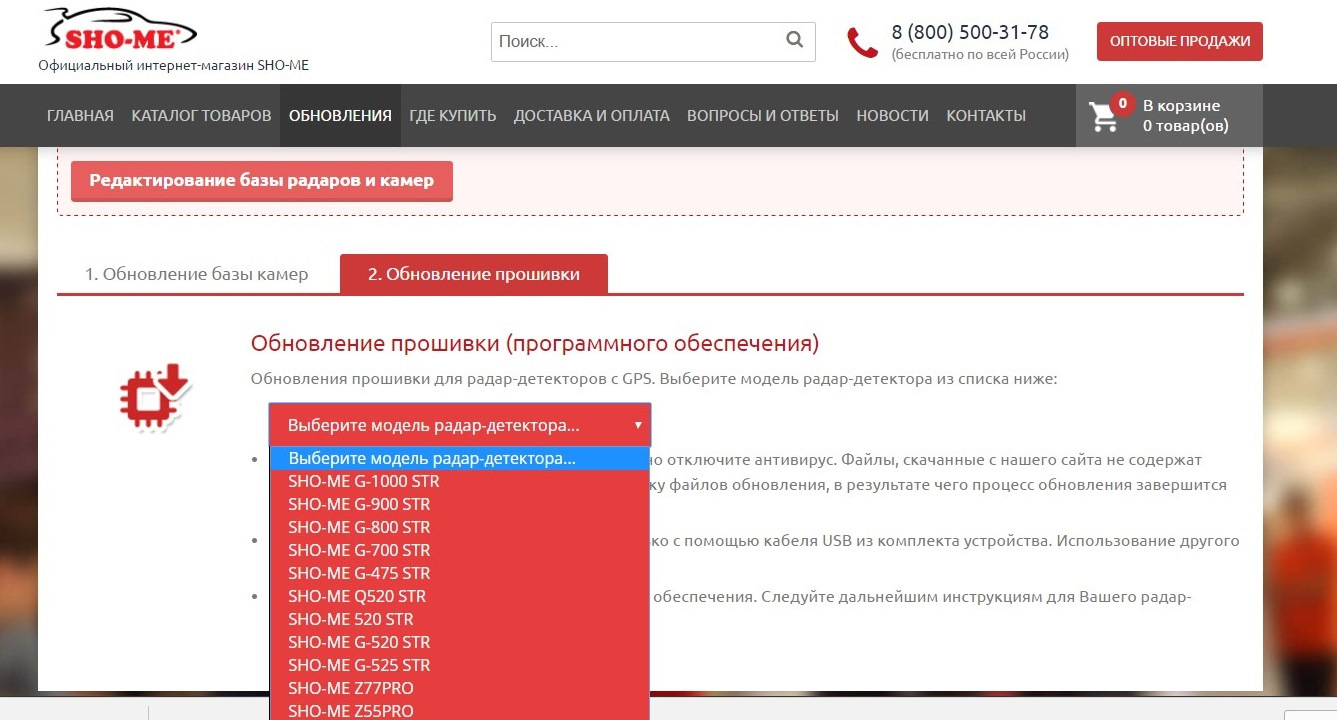The height and width of the screenshot is (720, 1337).
Task: Open ВОПРОСЫ И ОТВЕТЫ page
Action: (x=763, y=115)
